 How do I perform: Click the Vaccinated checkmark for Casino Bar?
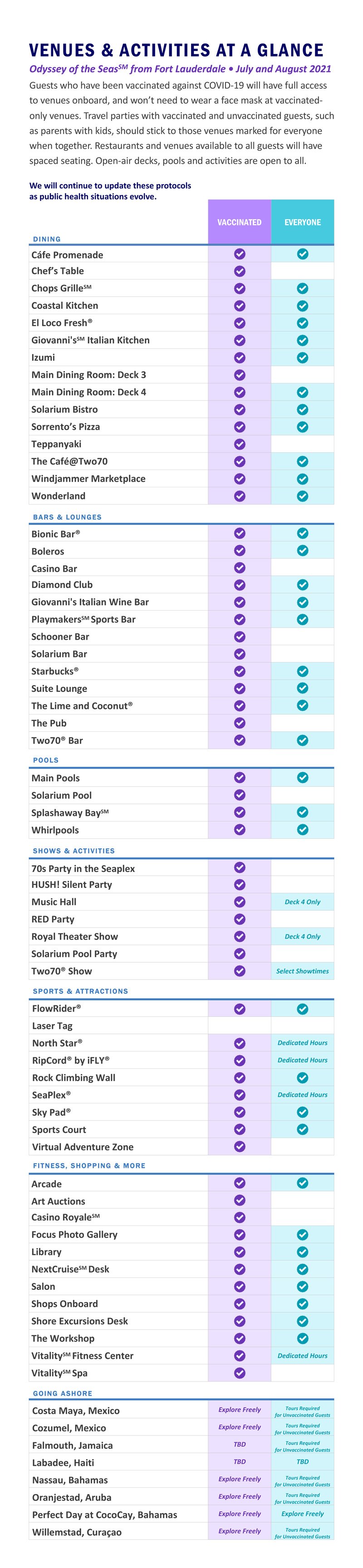click(x=240, y=567)
